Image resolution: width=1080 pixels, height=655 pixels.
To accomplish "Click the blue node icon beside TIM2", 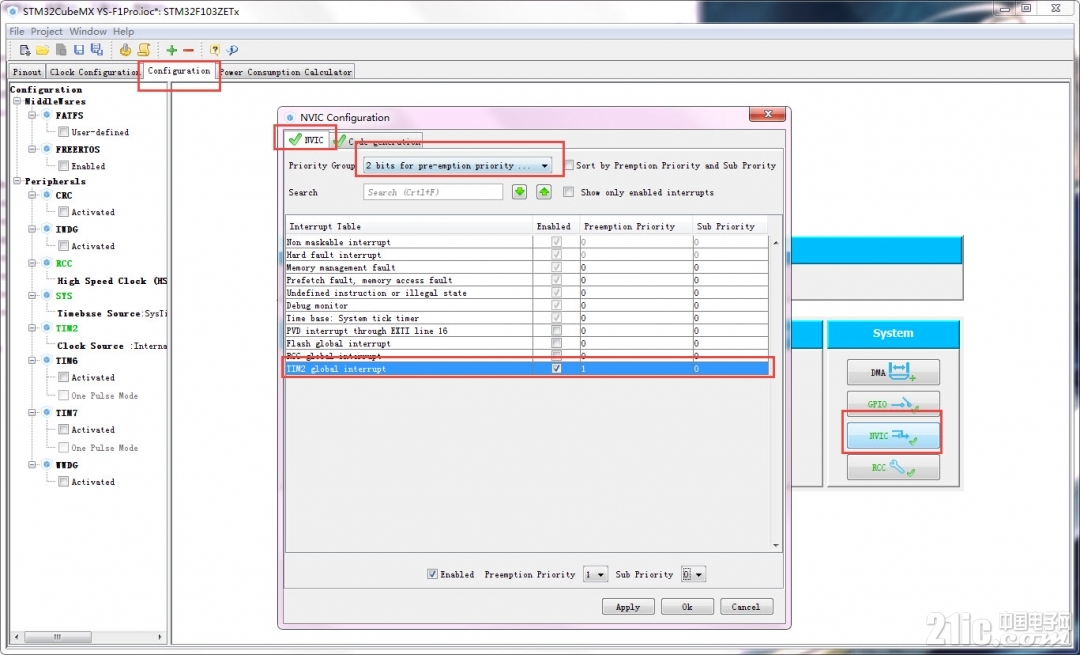I will 47,328.
